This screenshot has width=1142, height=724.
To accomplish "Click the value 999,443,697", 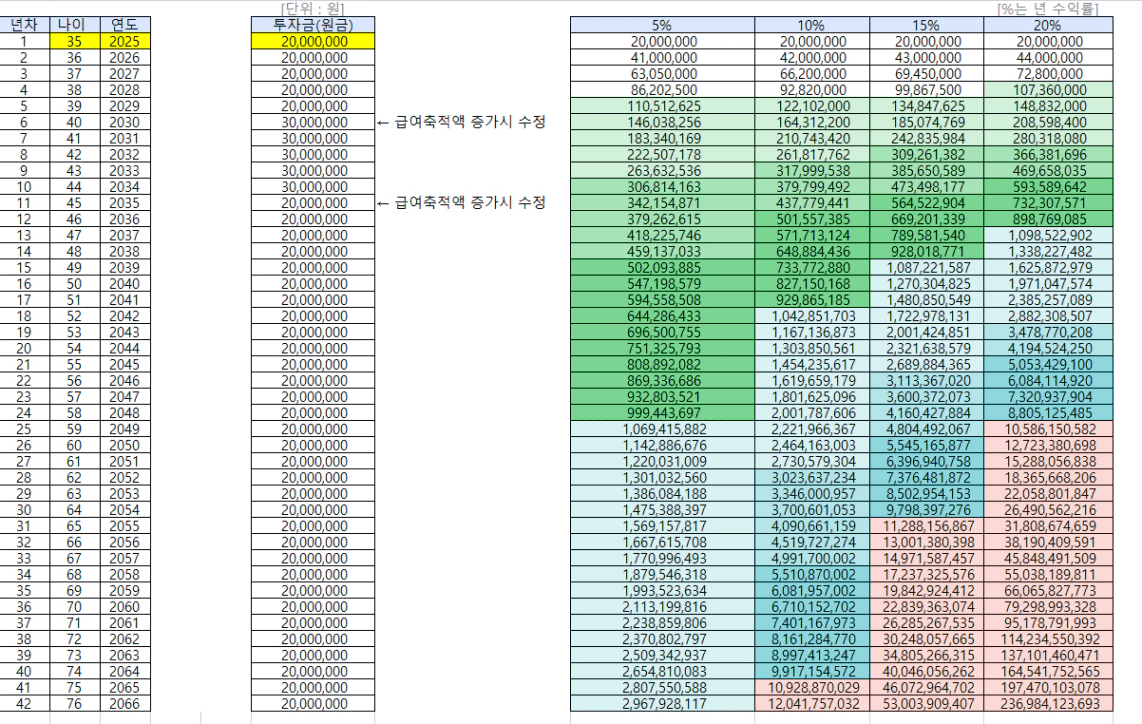I will pyautogui.click(x=662, y=414).
